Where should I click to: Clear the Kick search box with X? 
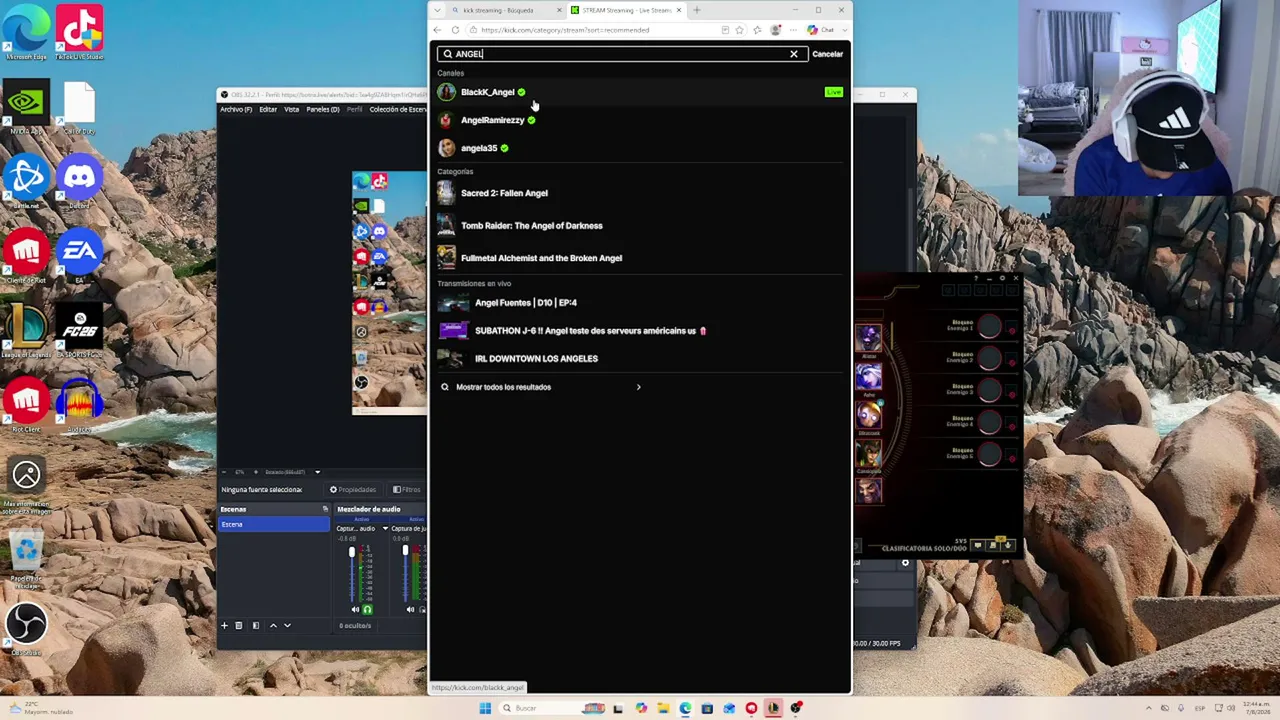pyautogui.click(x=794, y=54)
